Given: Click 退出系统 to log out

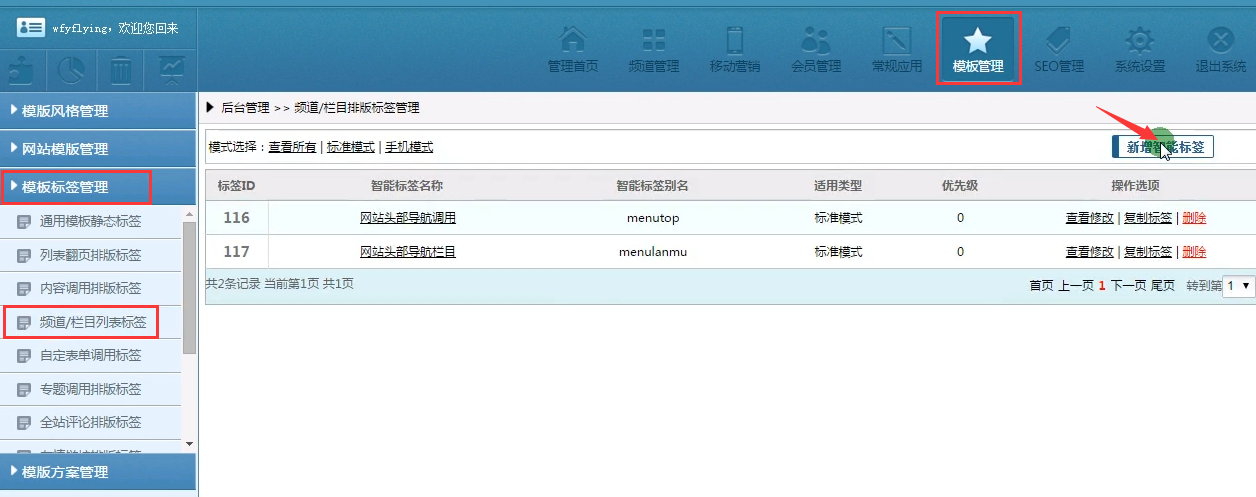Looking at the screenshot, I should [1220, 49].
